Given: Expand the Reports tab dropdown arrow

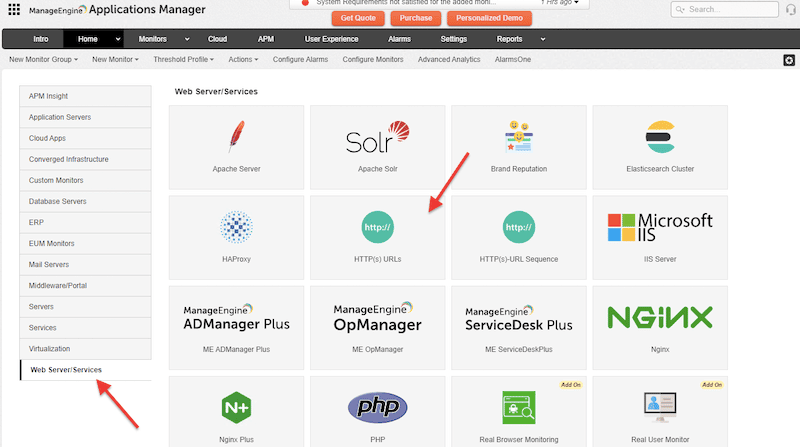Looking at the screenshot, I should point(542,39).
